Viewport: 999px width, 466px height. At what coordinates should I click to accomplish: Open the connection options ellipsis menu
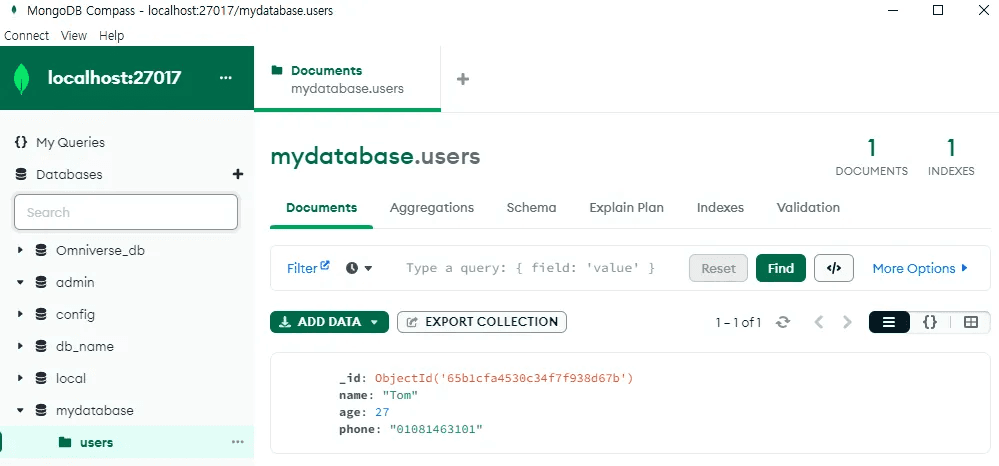(225, 78)
